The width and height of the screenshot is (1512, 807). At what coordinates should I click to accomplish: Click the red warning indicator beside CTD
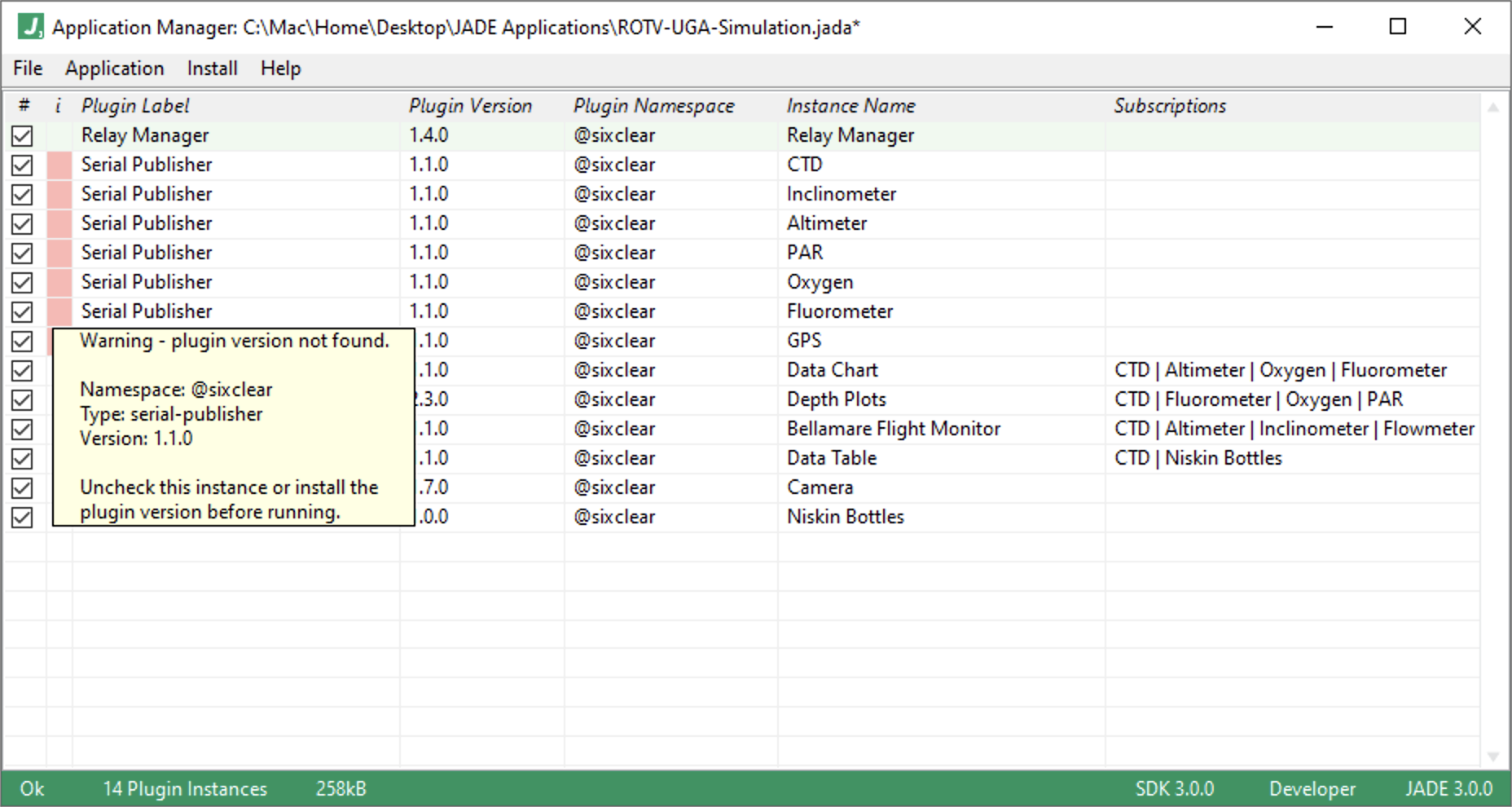[58, 164]
